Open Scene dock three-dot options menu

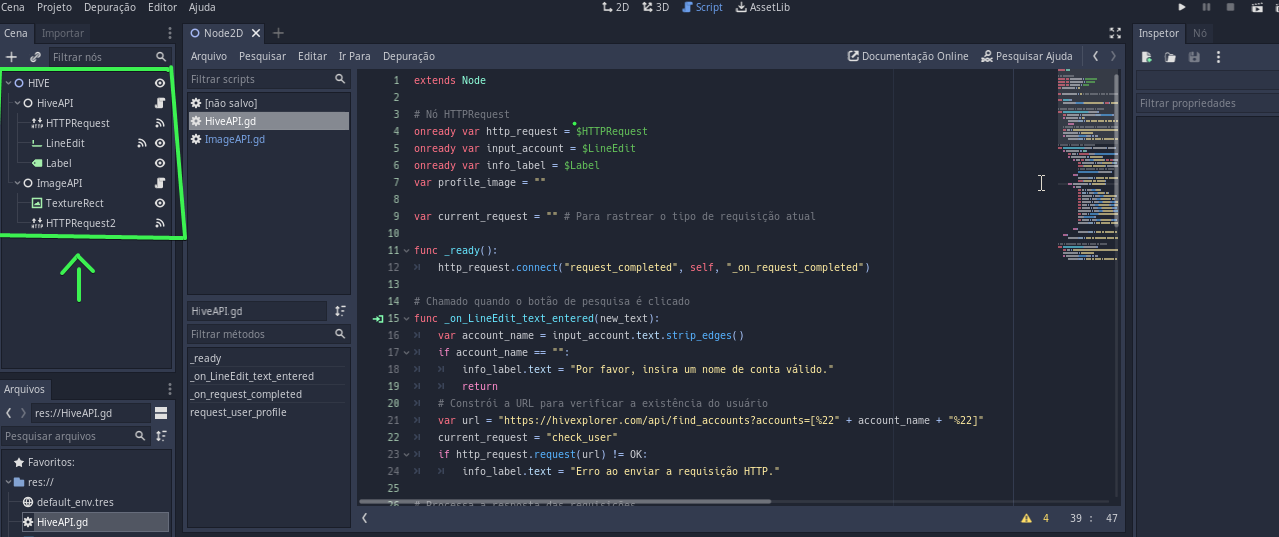[169, 34]
